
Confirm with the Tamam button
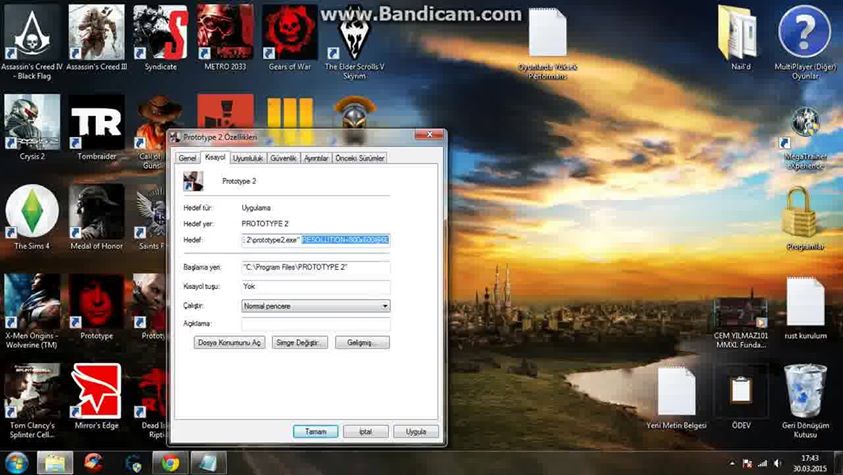pyautogui.click(x=316, y=431)
